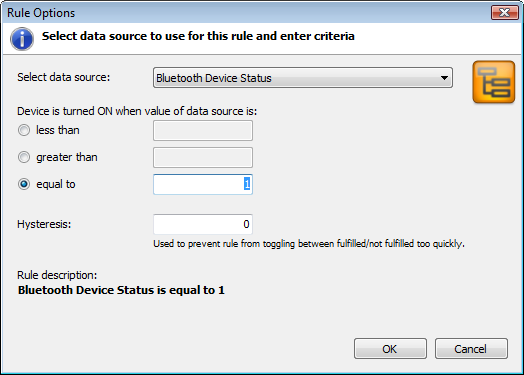Dismiss dialog with Cancel button
Viewport: 524px width, 375px height.
point(471,349)
